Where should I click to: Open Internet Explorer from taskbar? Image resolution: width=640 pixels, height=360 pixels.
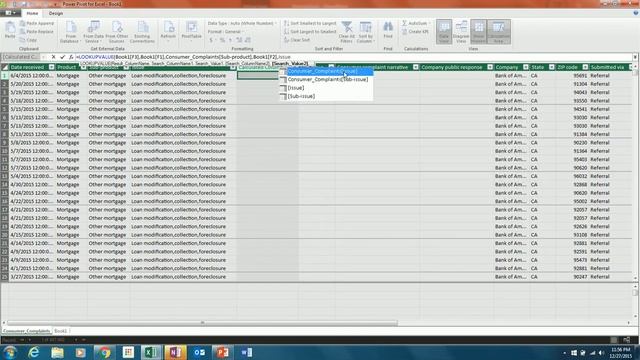point(33,352)
